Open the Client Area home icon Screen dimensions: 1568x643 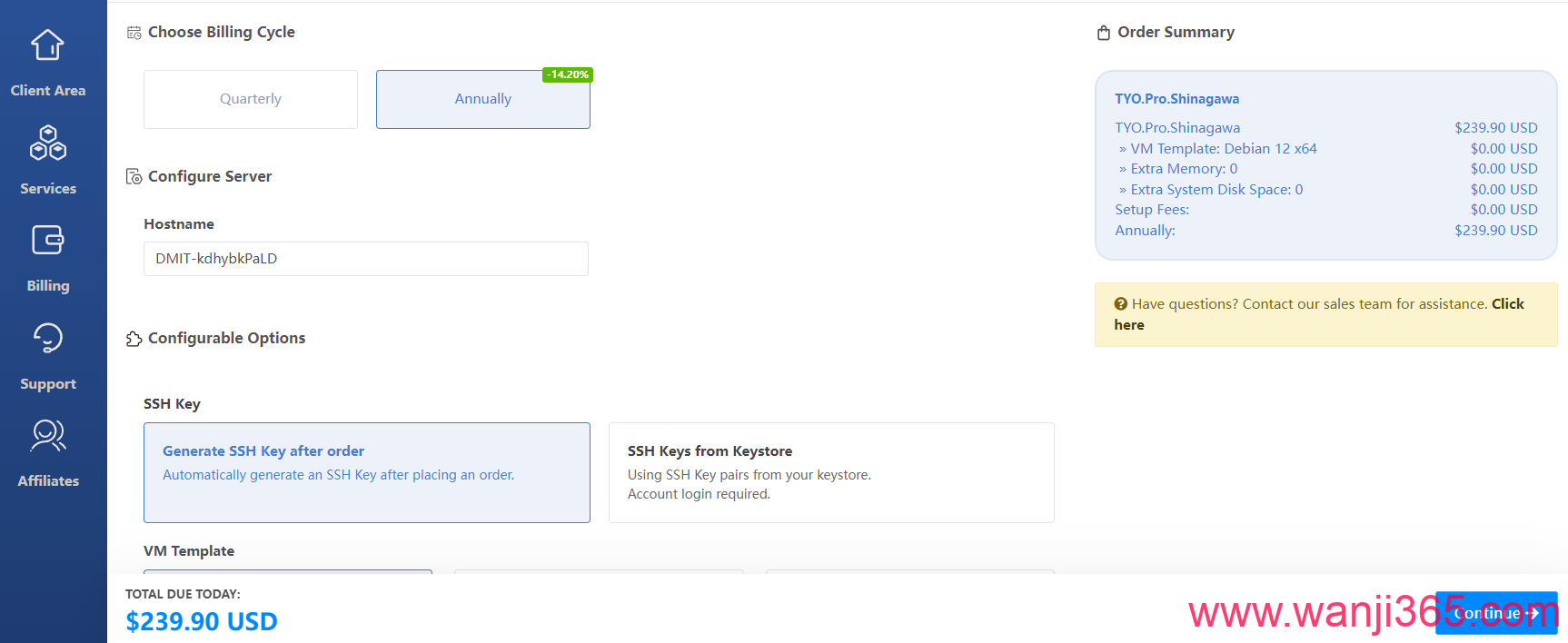tap(47, 45)
